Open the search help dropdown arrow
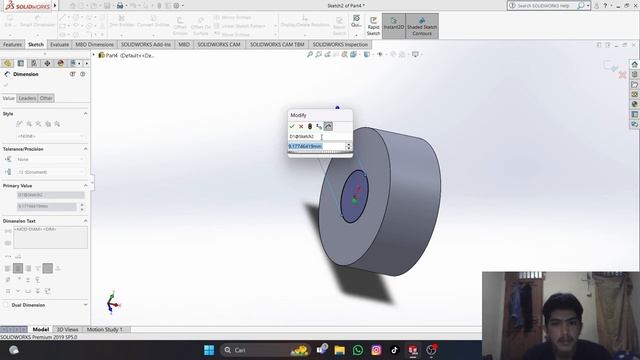The width and height of the screenshot is (640, 360). coord(588,6)
